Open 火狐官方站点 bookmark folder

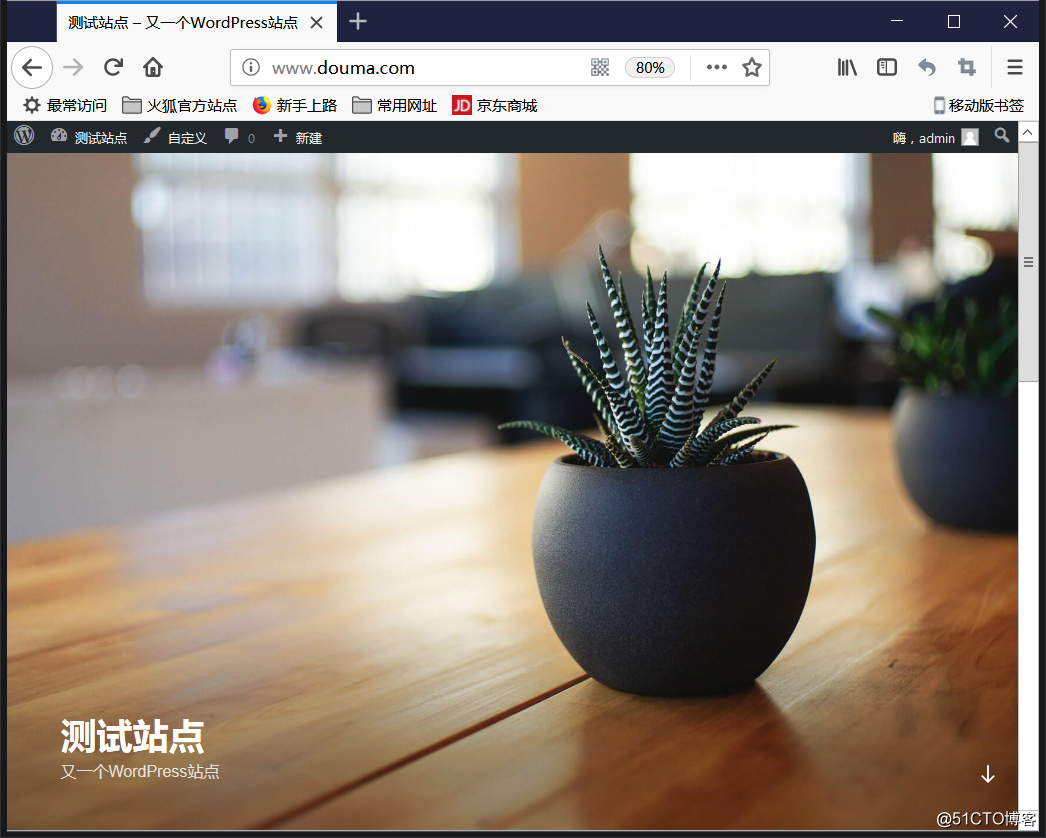click(x=179, y=105)
